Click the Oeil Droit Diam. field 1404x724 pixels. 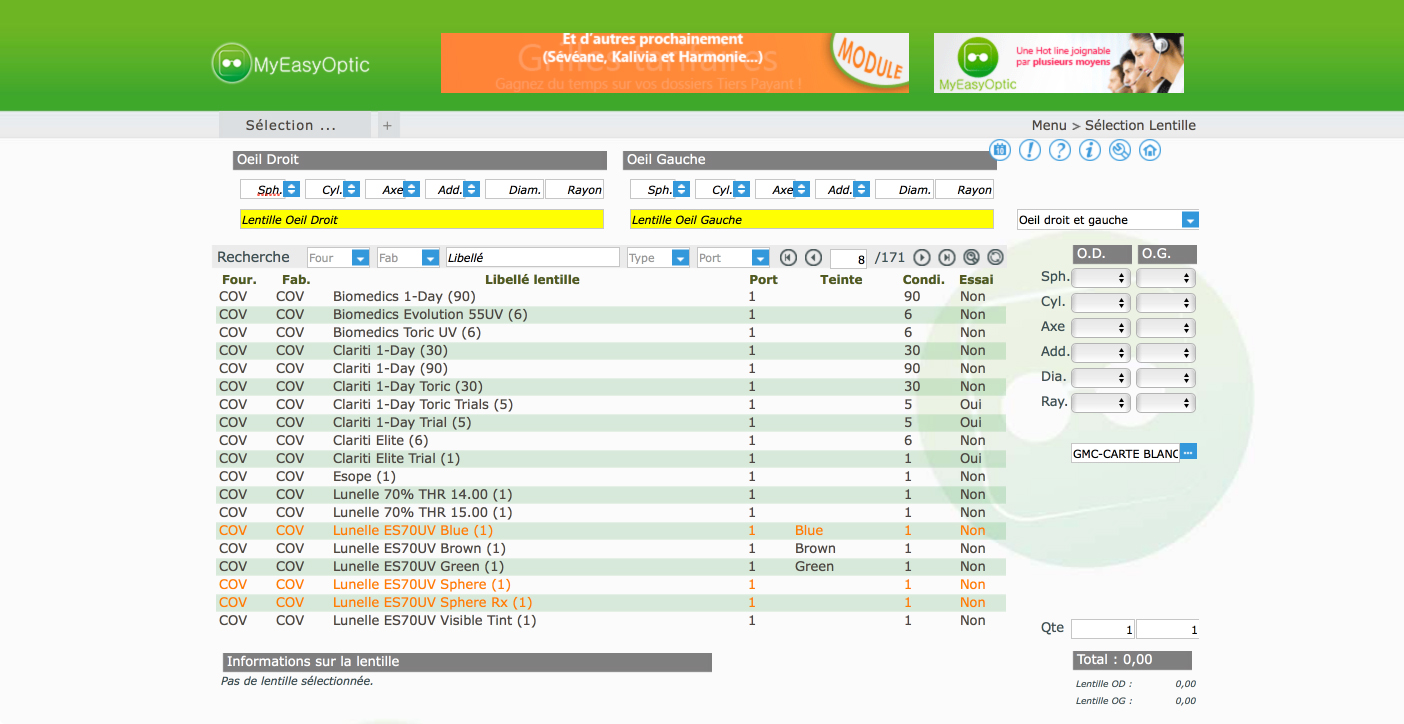(x=514, y=189)
